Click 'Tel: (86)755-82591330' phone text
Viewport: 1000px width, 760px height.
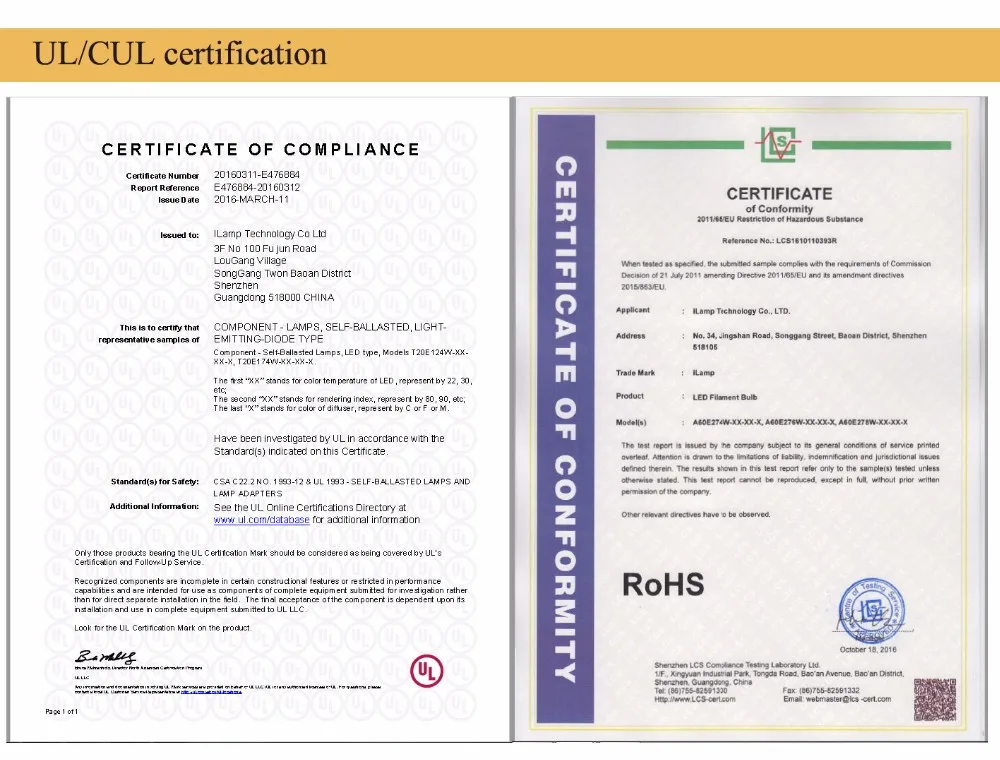coord(691,691)
